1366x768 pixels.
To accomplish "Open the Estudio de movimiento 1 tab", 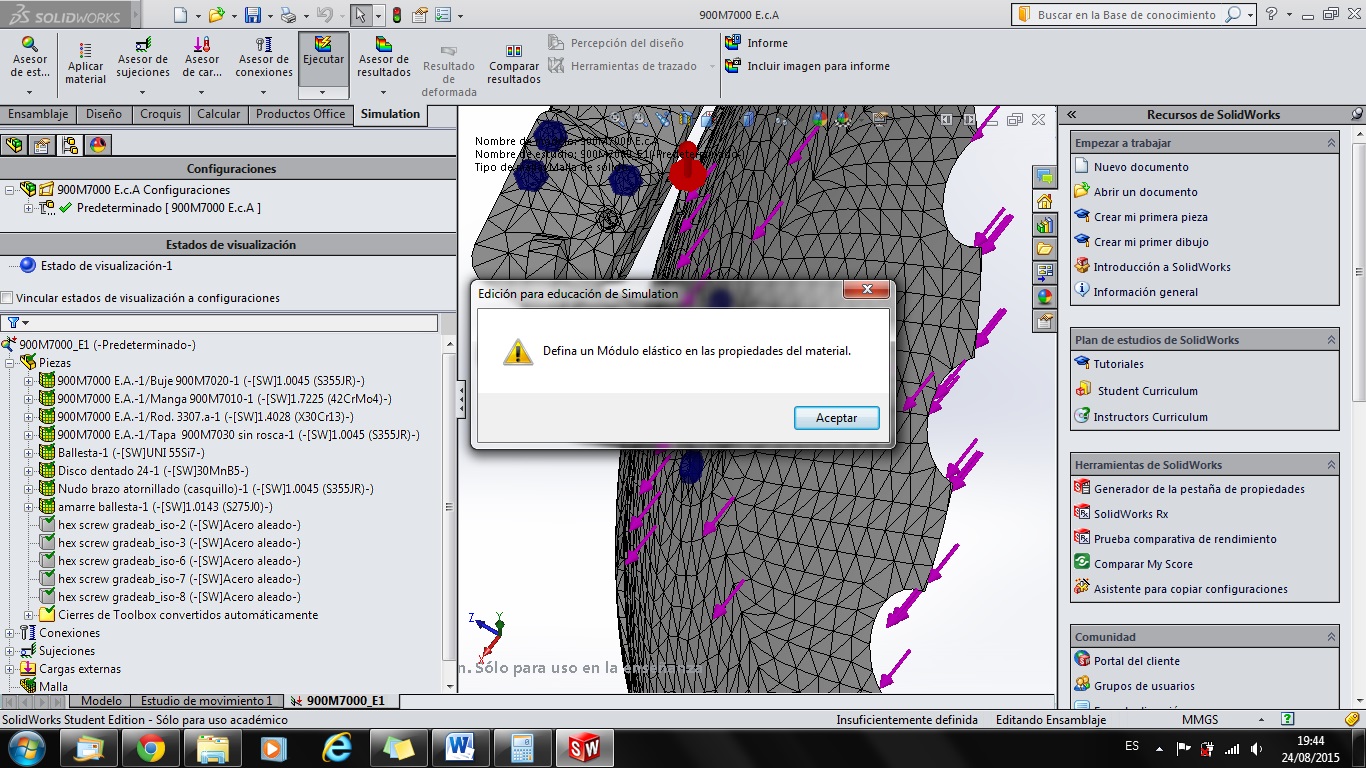I will (206, 701).
